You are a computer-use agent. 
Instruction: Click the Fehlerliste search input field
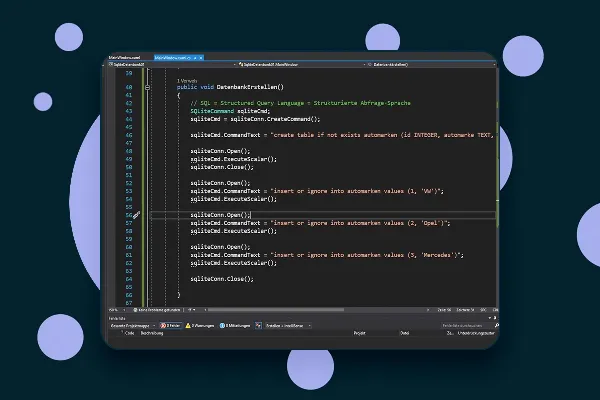466,326
